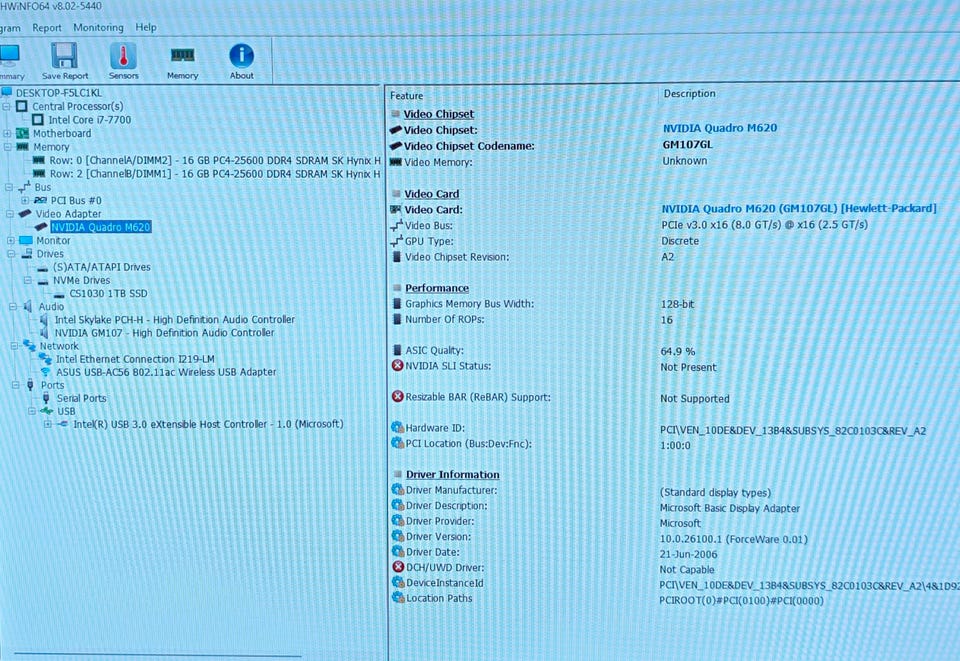
Task: Expand the Monitor tree node
Action: [10, 241]
